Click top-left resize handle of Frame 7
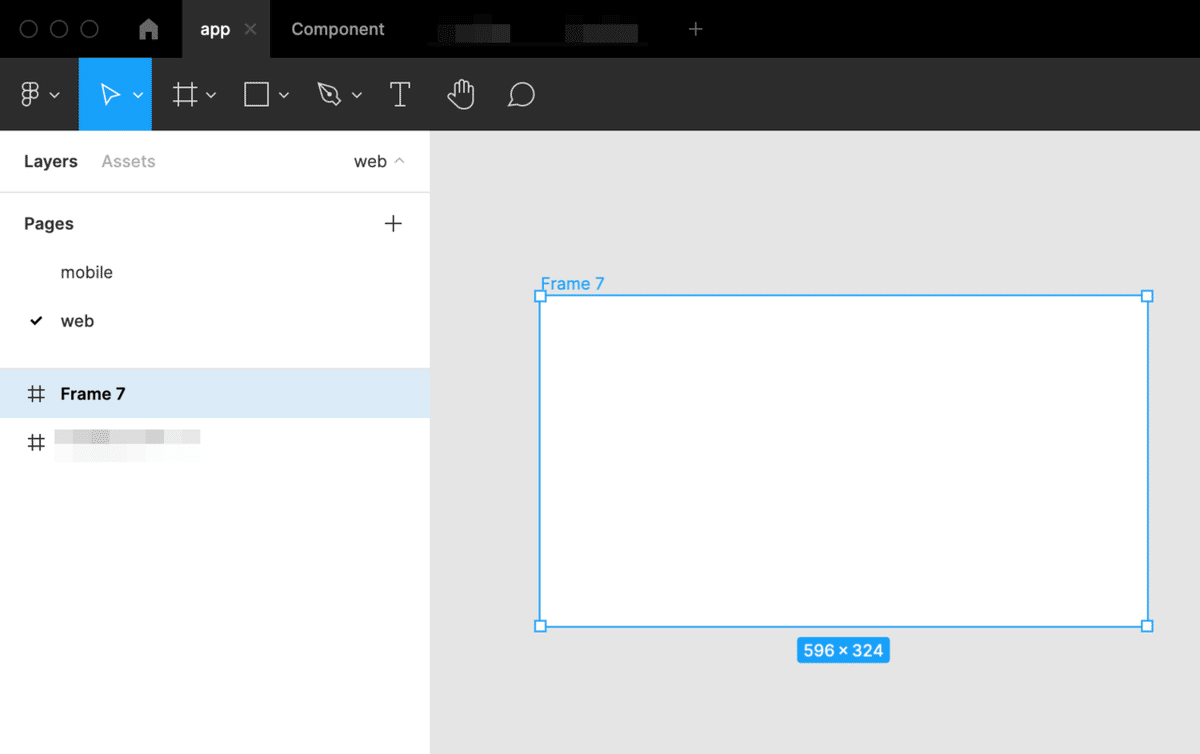 pos(540,296)
